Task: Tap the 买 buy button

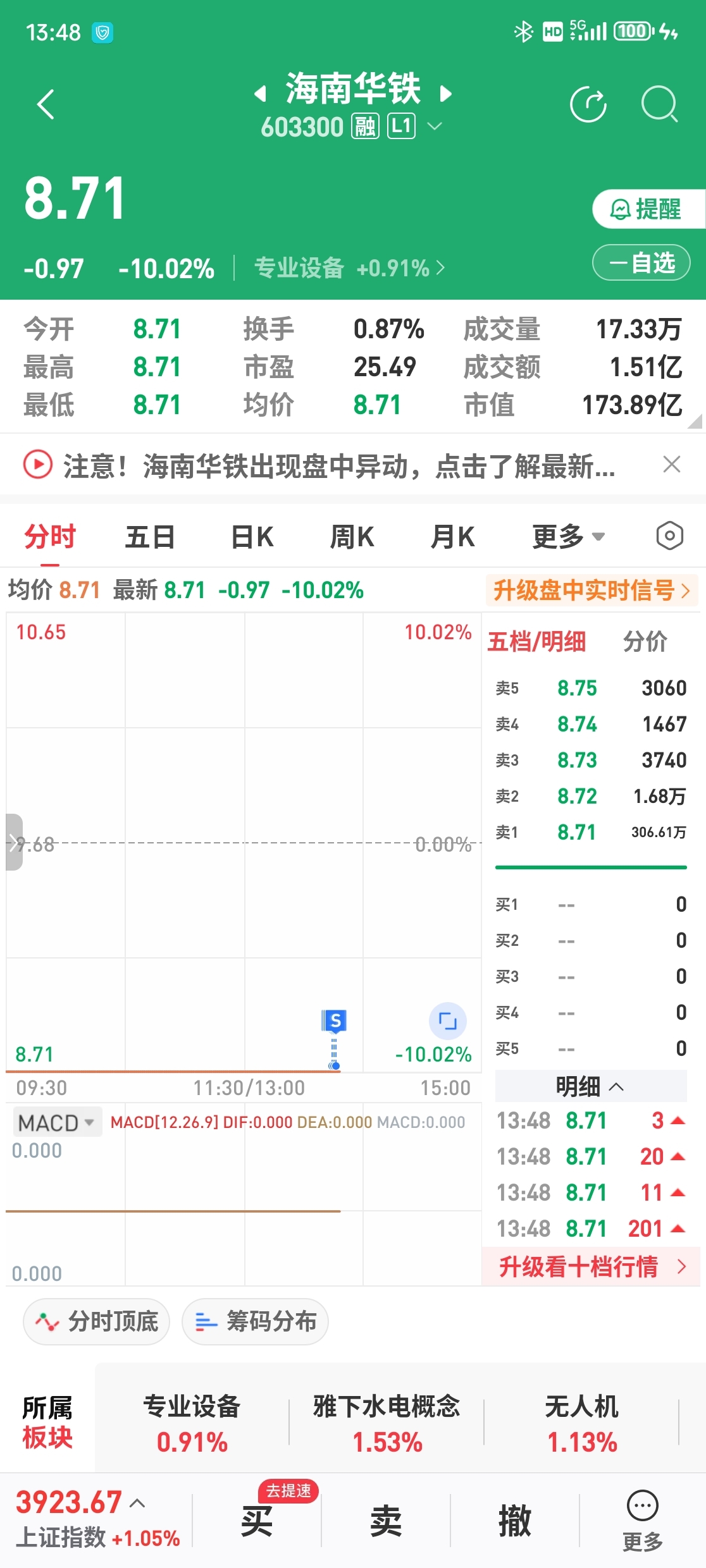Action: pyautogui.click(x=257, y=1521)
